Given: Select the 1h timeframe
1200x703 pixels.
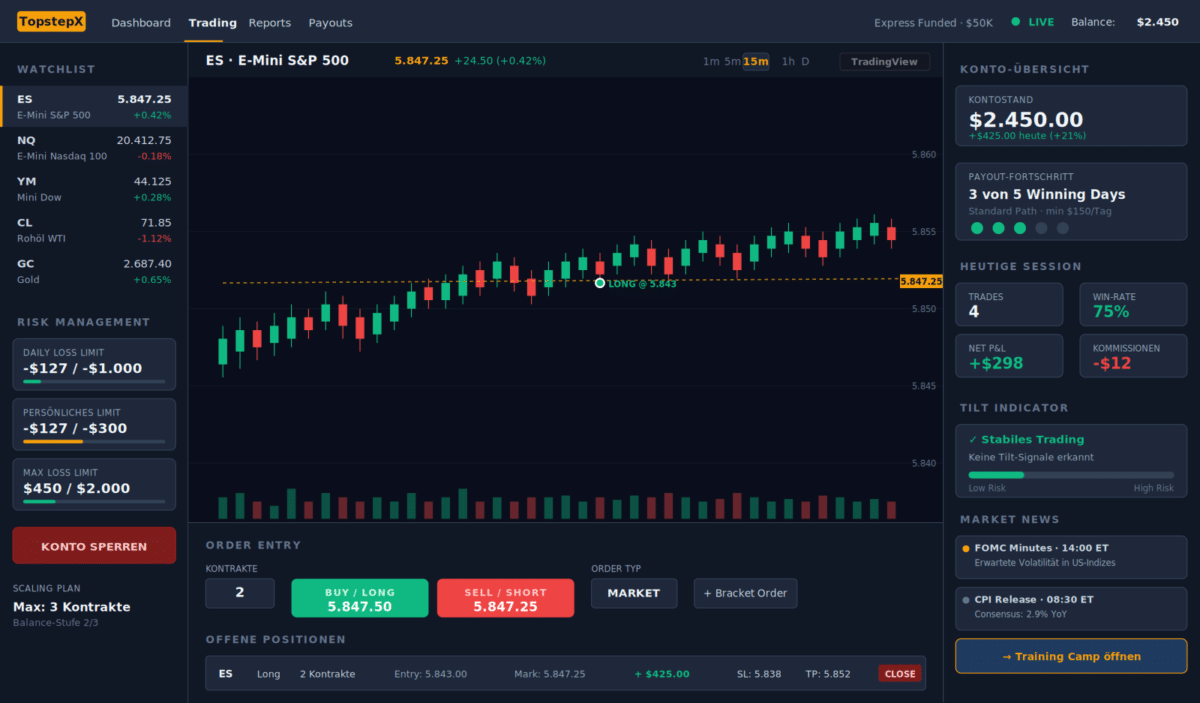Looking at the screenshot, I should coord(788,61).
